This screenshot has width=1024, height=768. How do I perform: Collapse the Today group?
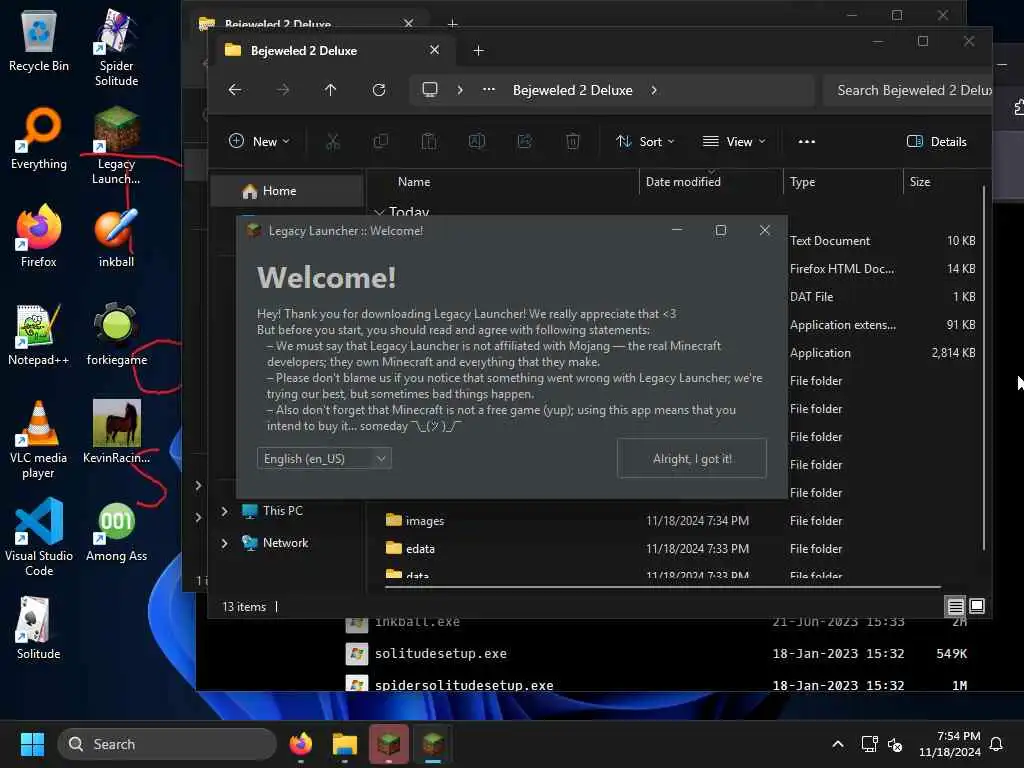pyautogui.click(x=379, y=212)
